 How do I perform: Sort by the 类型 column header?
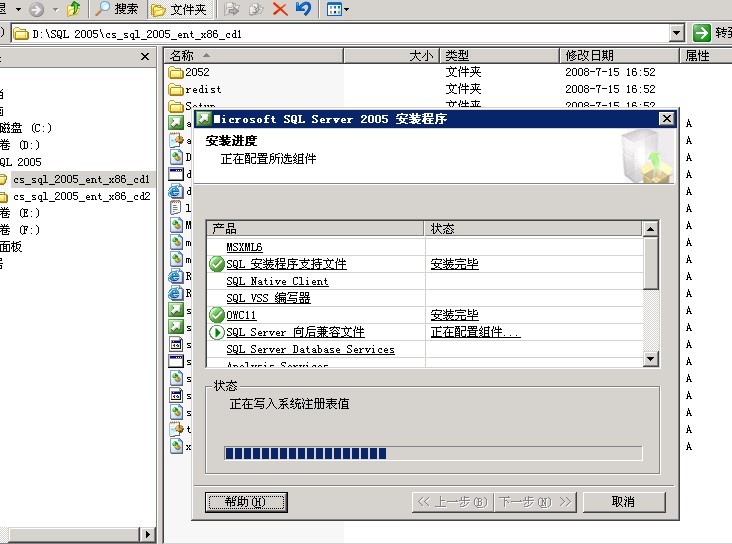(500, 56)
